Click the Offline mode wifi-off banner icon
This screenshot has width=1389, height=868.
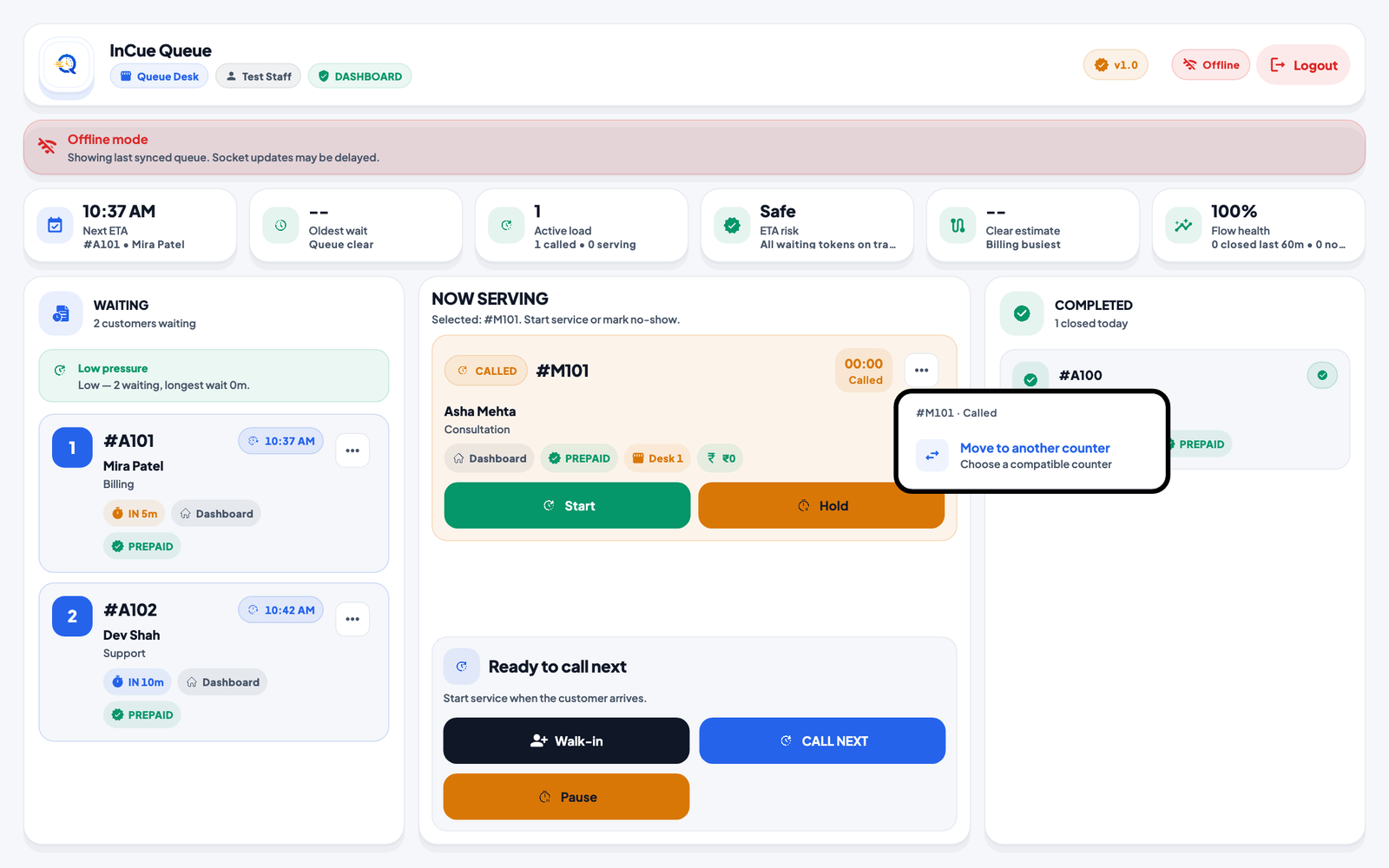pyautogui.click(x=47, y=147)
